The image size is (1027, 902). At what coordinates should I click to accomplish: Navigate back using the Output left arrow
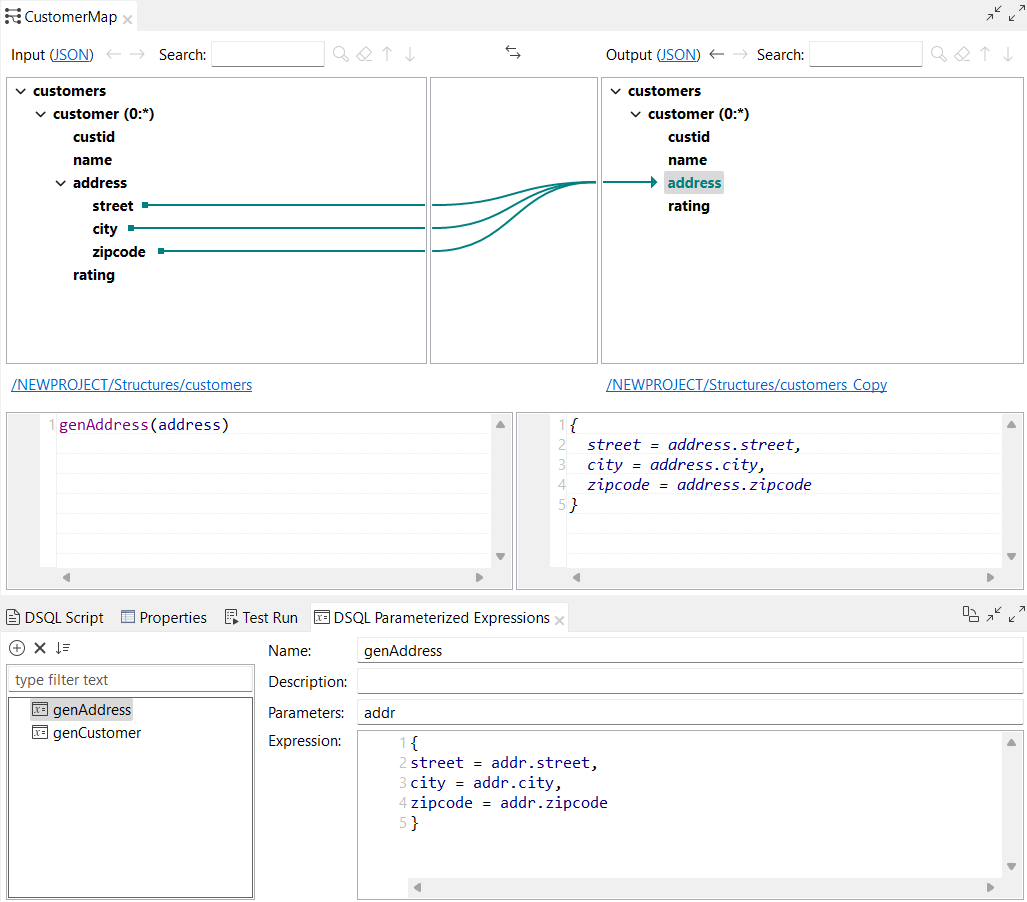tap(717, 55)
